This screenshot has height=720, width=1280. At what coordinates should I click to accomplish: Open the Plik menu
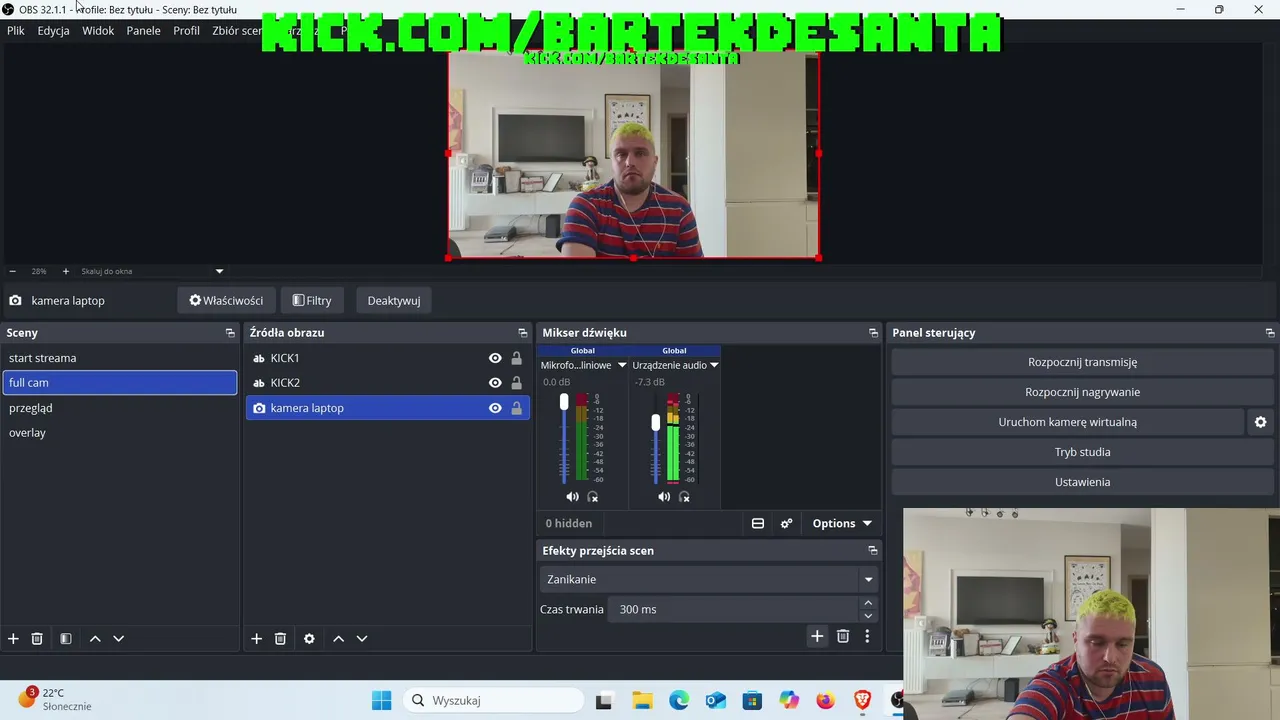click(16, 31)
